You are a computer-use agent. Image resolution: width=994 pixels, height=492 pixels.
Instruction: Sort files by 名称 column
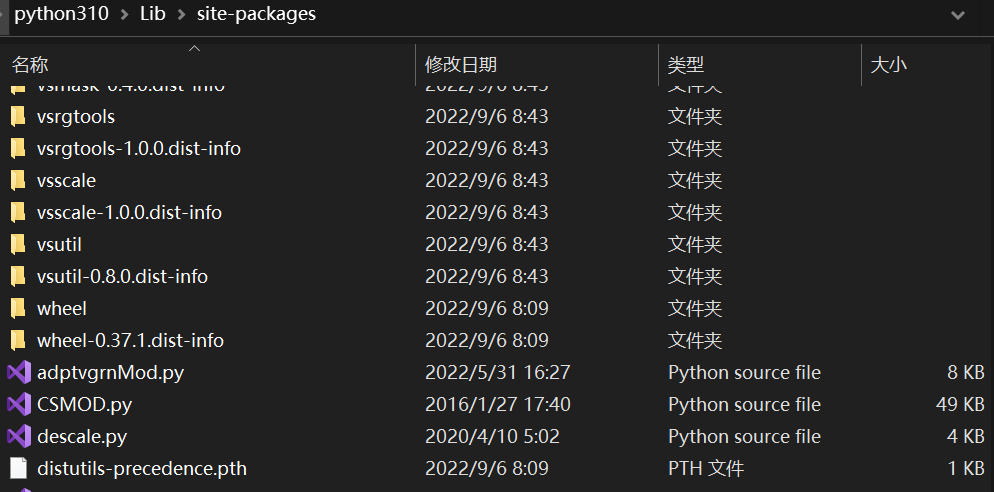pos(30,65)
